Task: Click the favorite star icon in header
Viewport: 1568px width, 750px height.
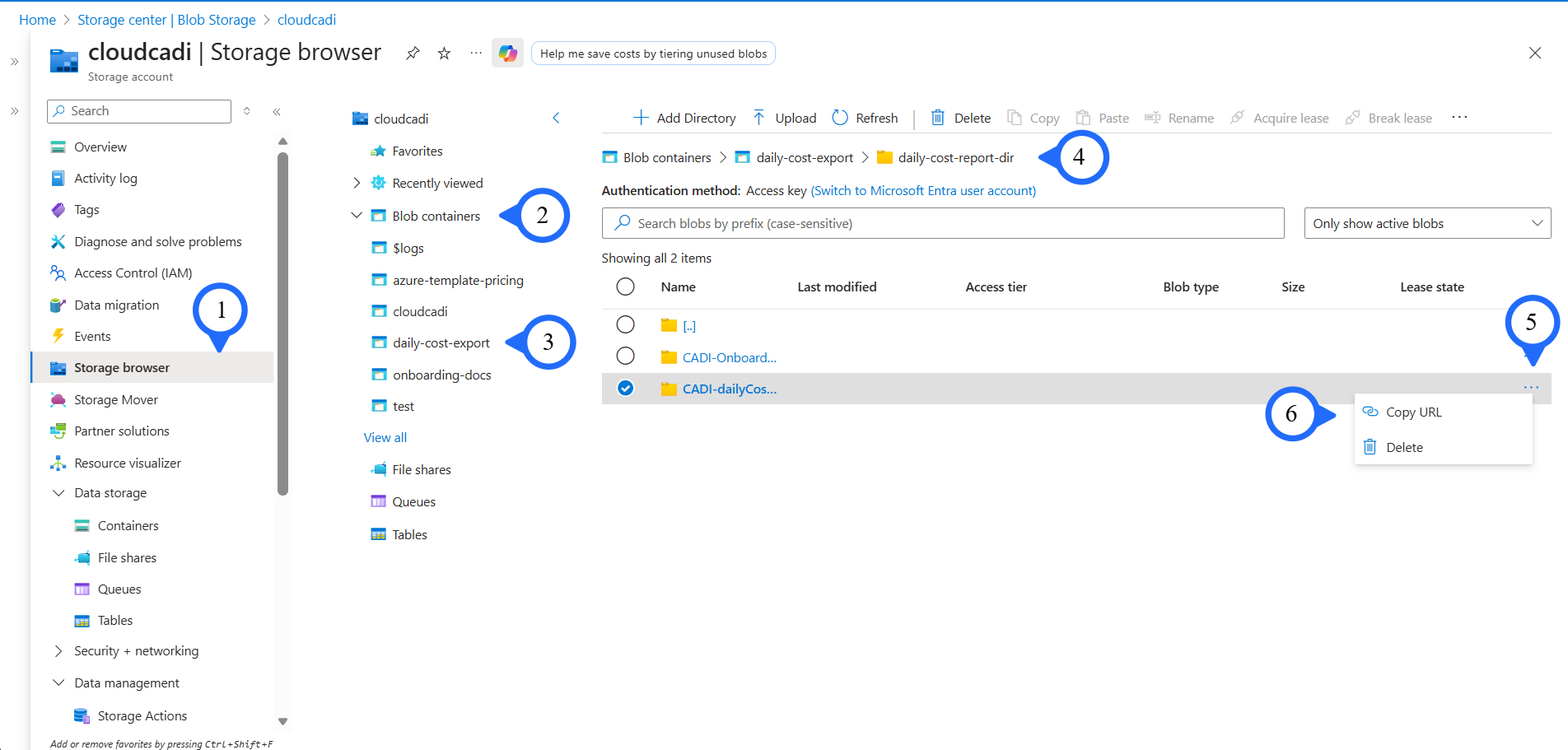Action: point(444,54)
